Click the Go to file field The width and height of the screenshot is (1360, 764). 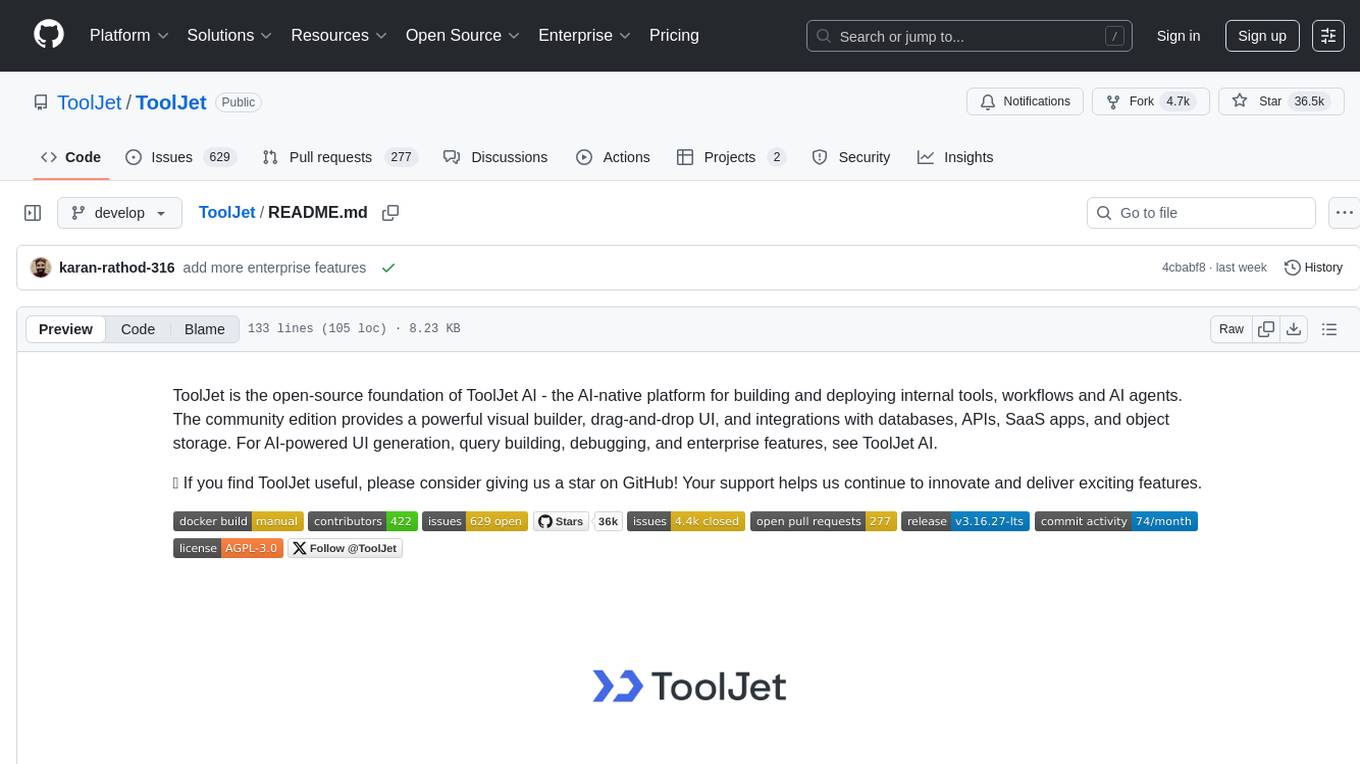1201,212
